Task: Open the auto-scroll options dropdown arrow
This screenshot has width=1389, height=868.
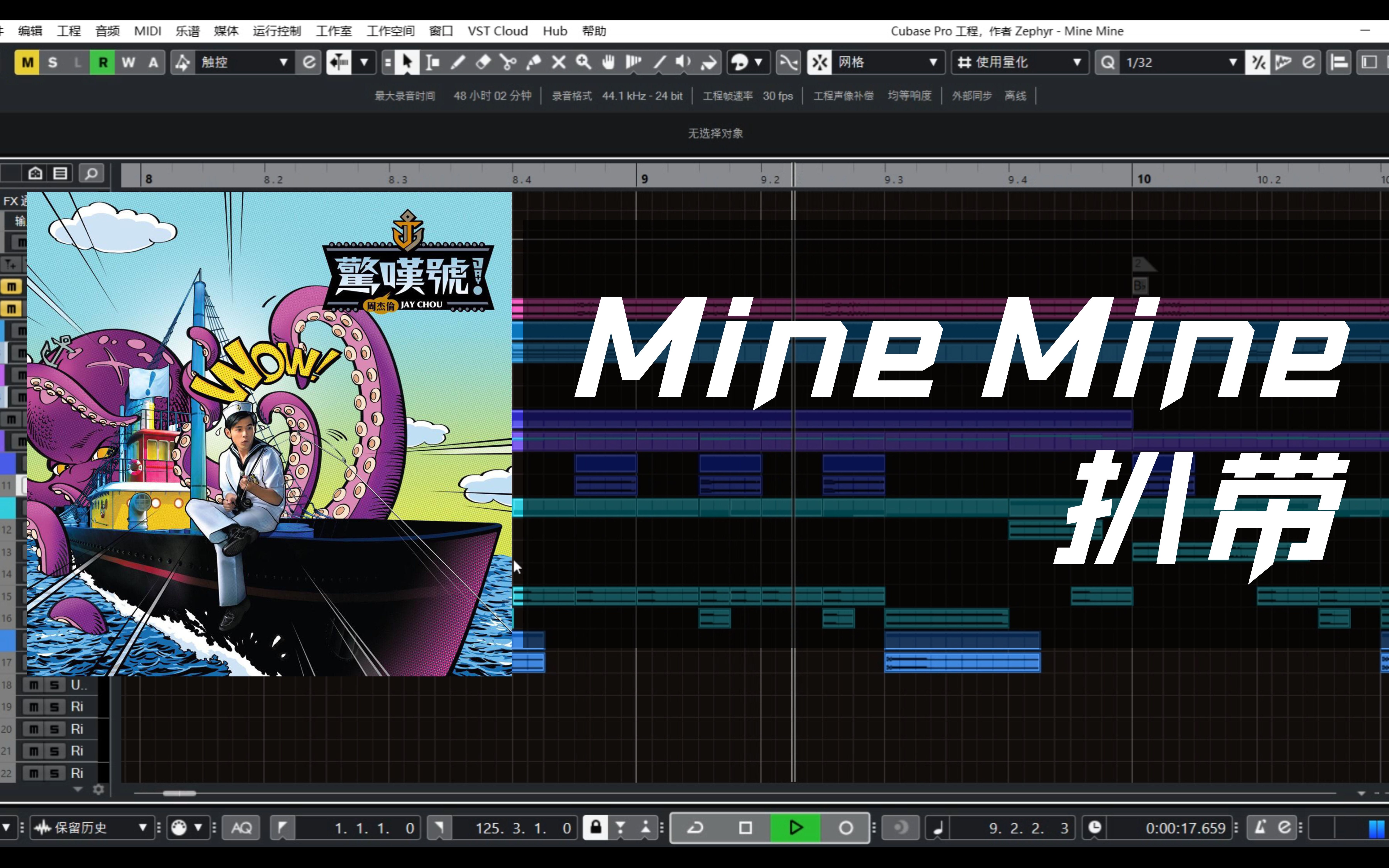Action: point(364,62)
